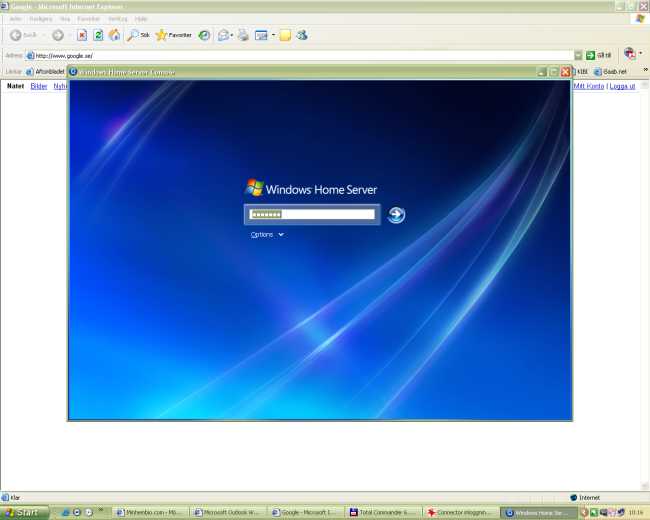This screenshot has height=520, width=650.
Task: Open the History icon in IE toolbar
Action: click(x=204, y=35)
